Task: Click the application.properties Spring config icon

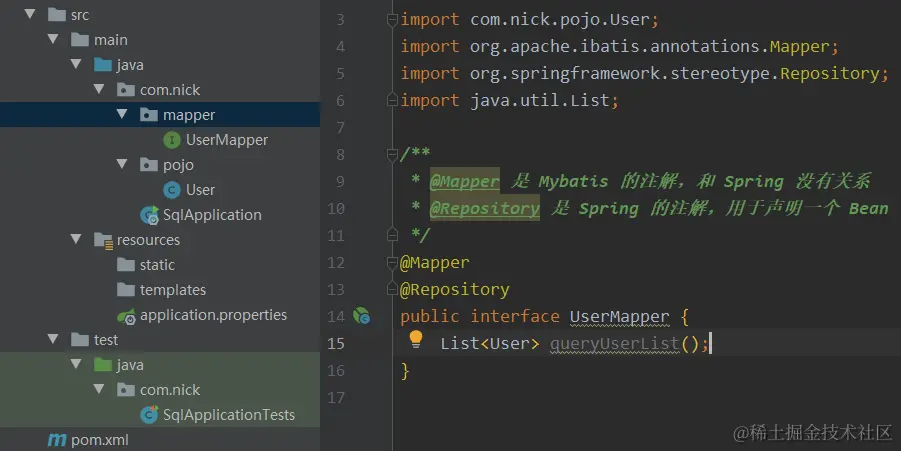Action: click(126, 315)
